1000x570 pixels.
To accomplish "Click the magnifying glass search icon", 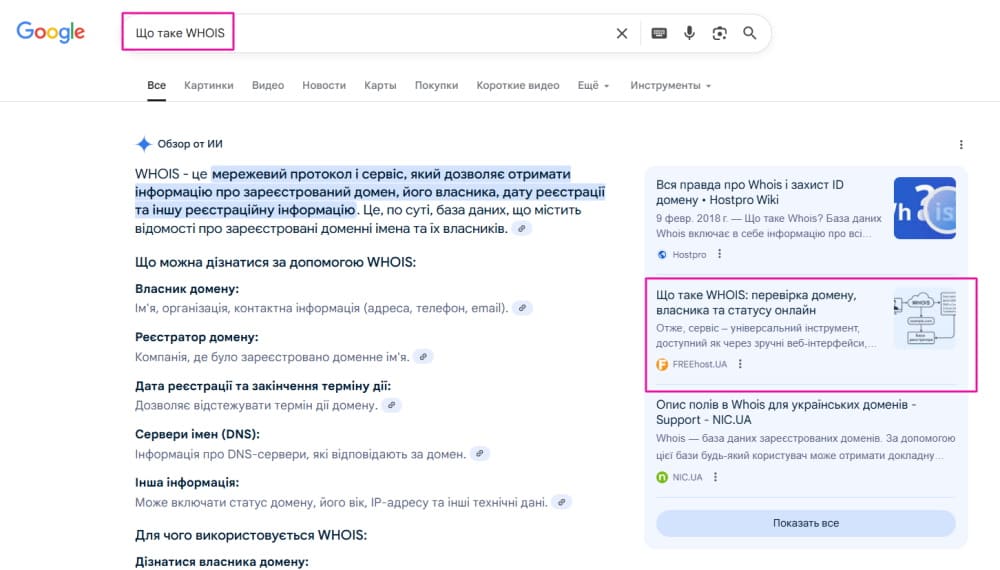I will (749, 33).
